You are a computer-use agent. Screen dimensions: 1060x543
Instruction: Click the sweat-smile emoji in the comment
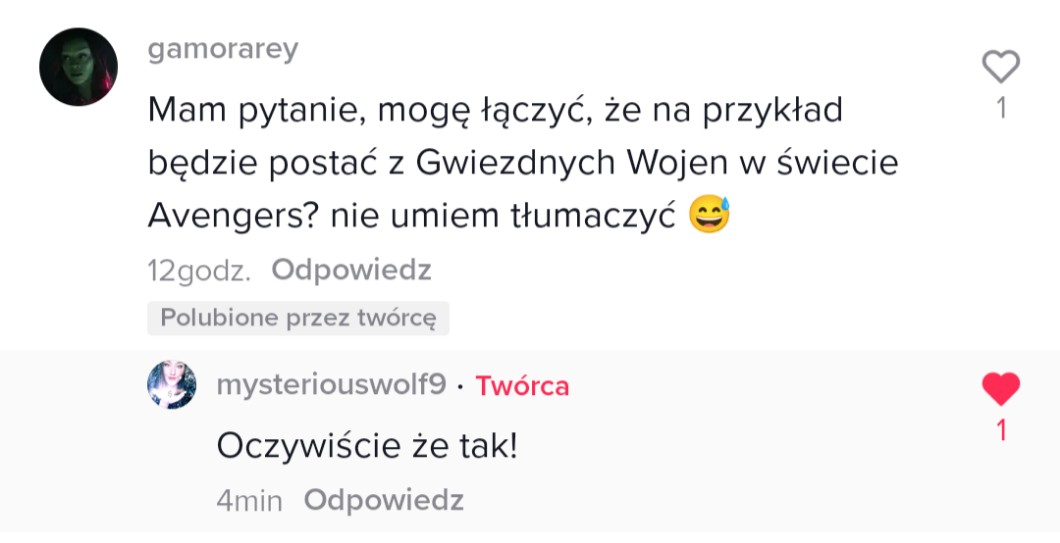point(710,215)
